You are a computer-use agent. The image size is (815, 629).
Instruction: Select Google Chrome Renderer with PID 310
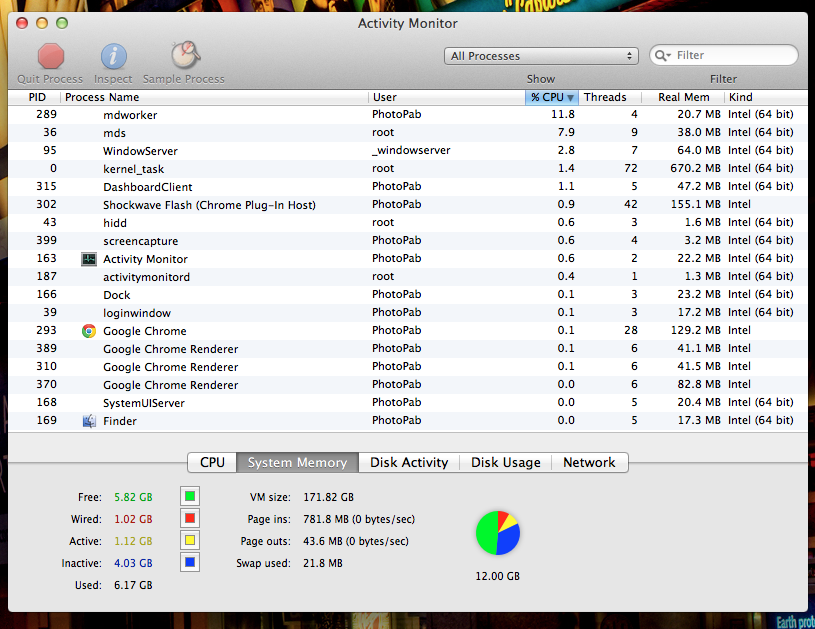click(x=408, y=367)
